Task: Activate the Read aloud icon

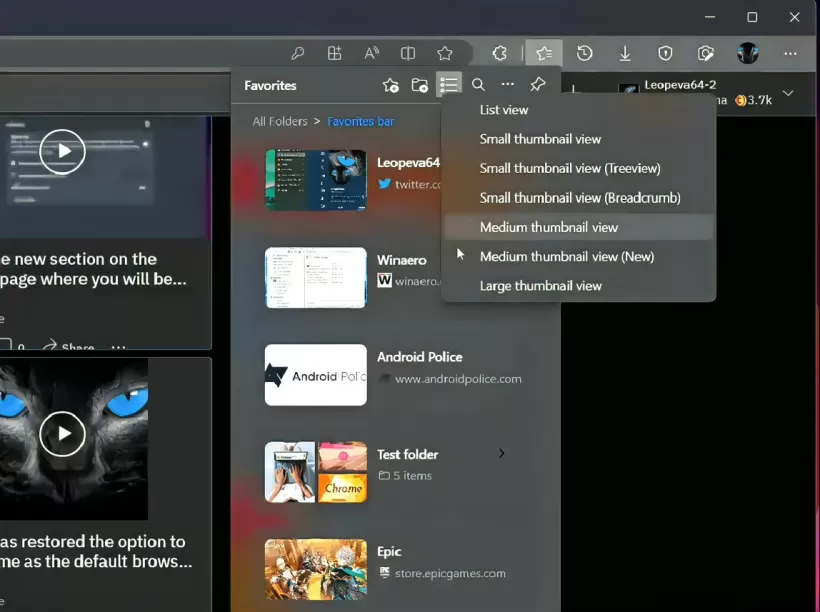Action: click(371, 53)
